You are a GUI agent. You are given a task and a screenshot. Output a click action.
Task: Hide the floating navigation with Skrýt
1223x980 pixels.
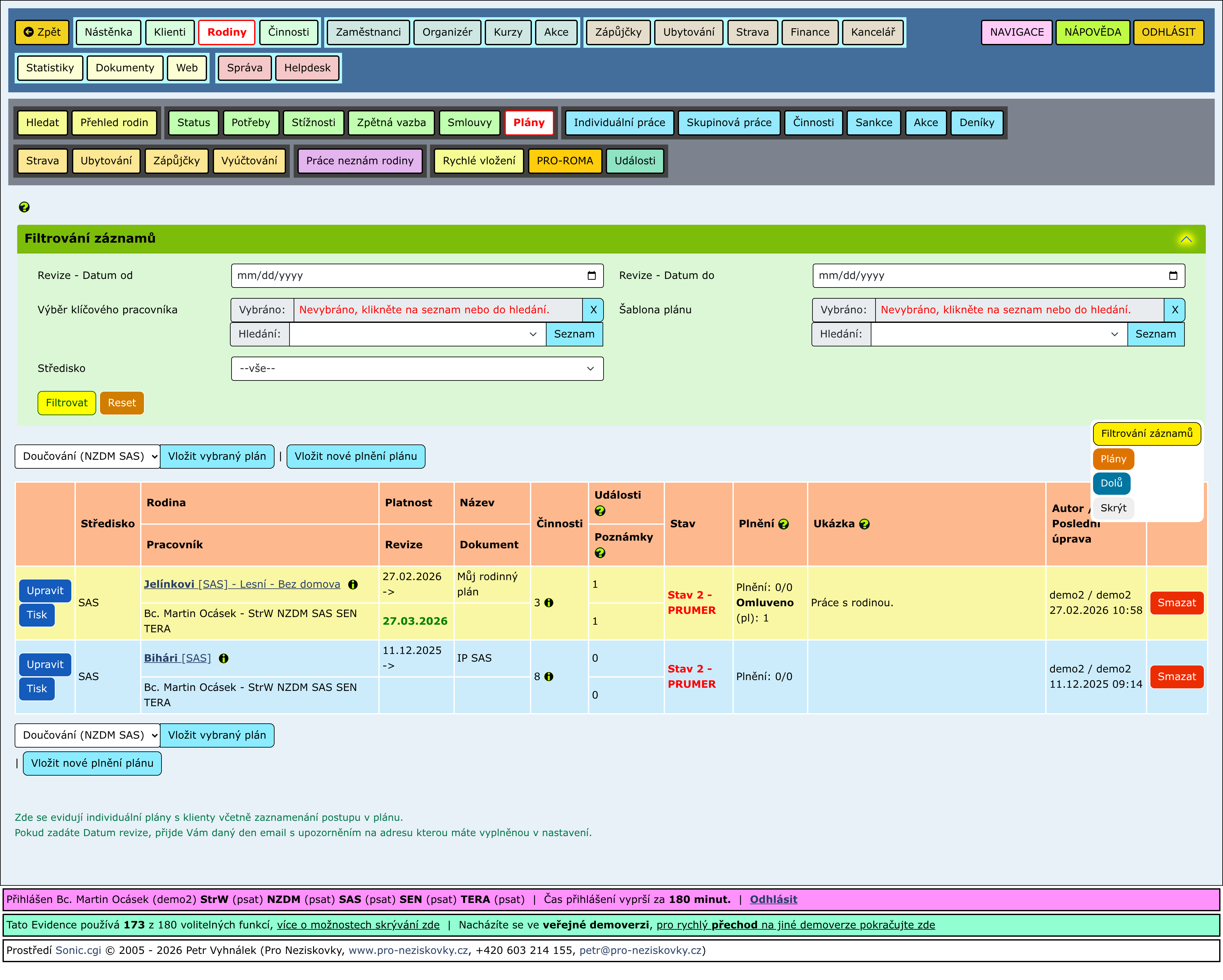[x=1113, y=508]
